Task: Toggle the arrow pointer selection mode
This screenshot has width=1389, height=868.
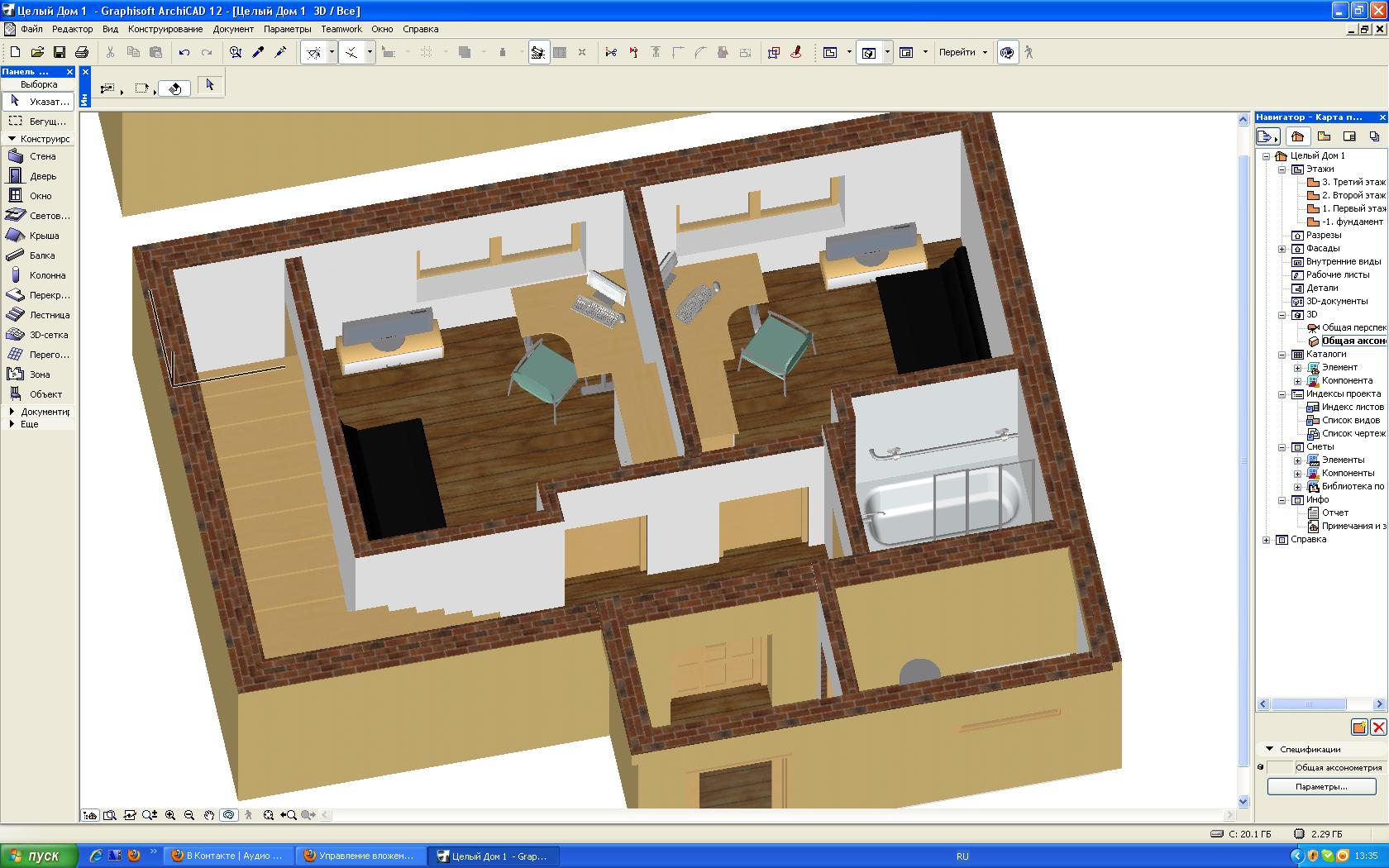Action: click(x=210, y=85)
